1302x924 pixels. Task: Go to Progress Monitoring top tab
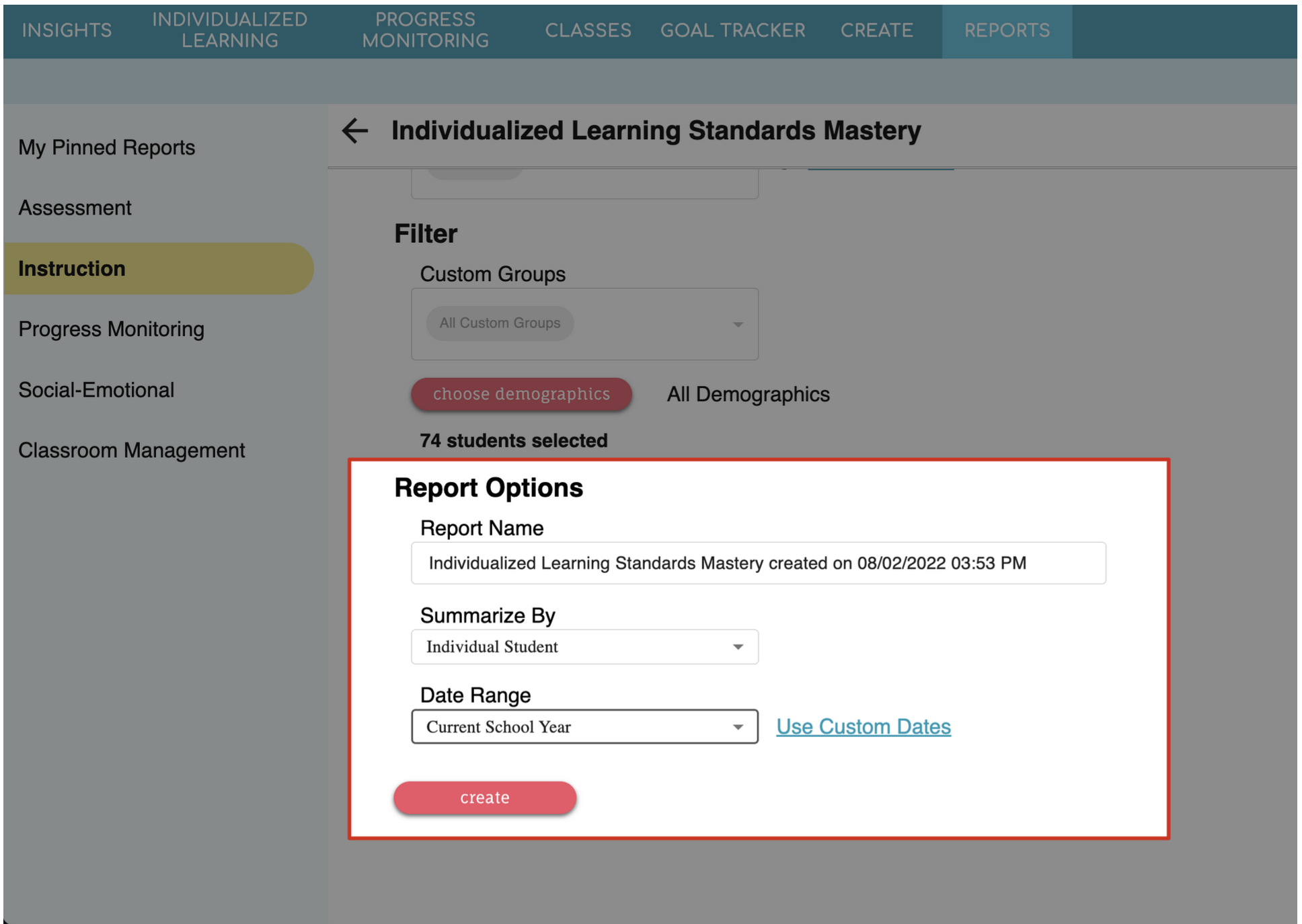425,30
